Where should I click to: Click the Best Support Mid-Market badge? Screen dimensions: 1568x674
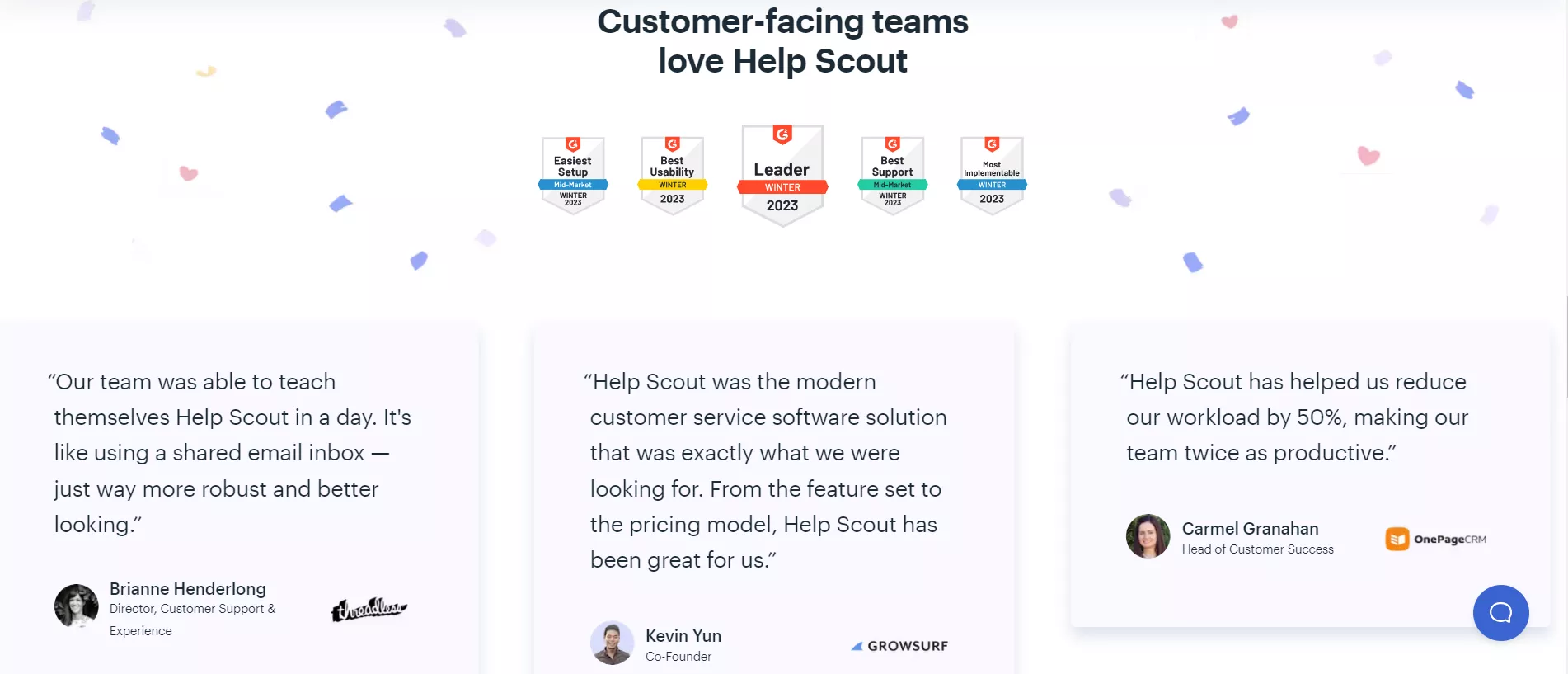[x=892, y=176]
